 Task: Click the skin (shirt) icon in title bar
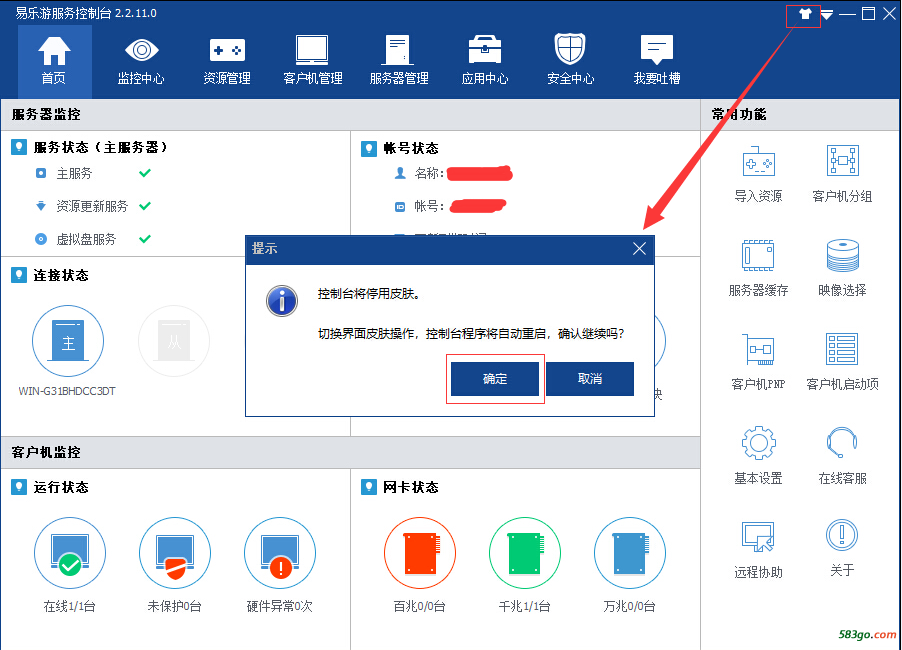pos(805,14)
